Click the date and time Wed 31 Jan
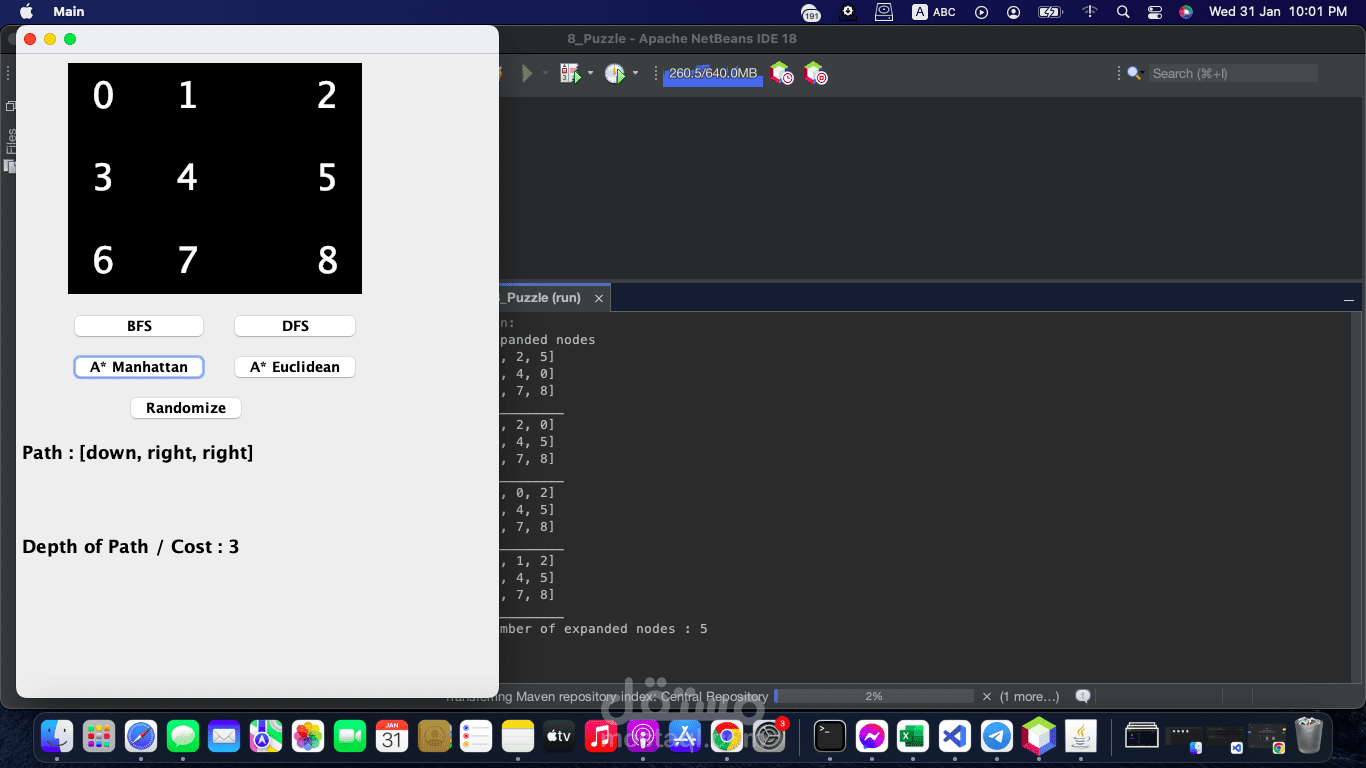This screenshot has width=1366, height=768. [1277, 12]
